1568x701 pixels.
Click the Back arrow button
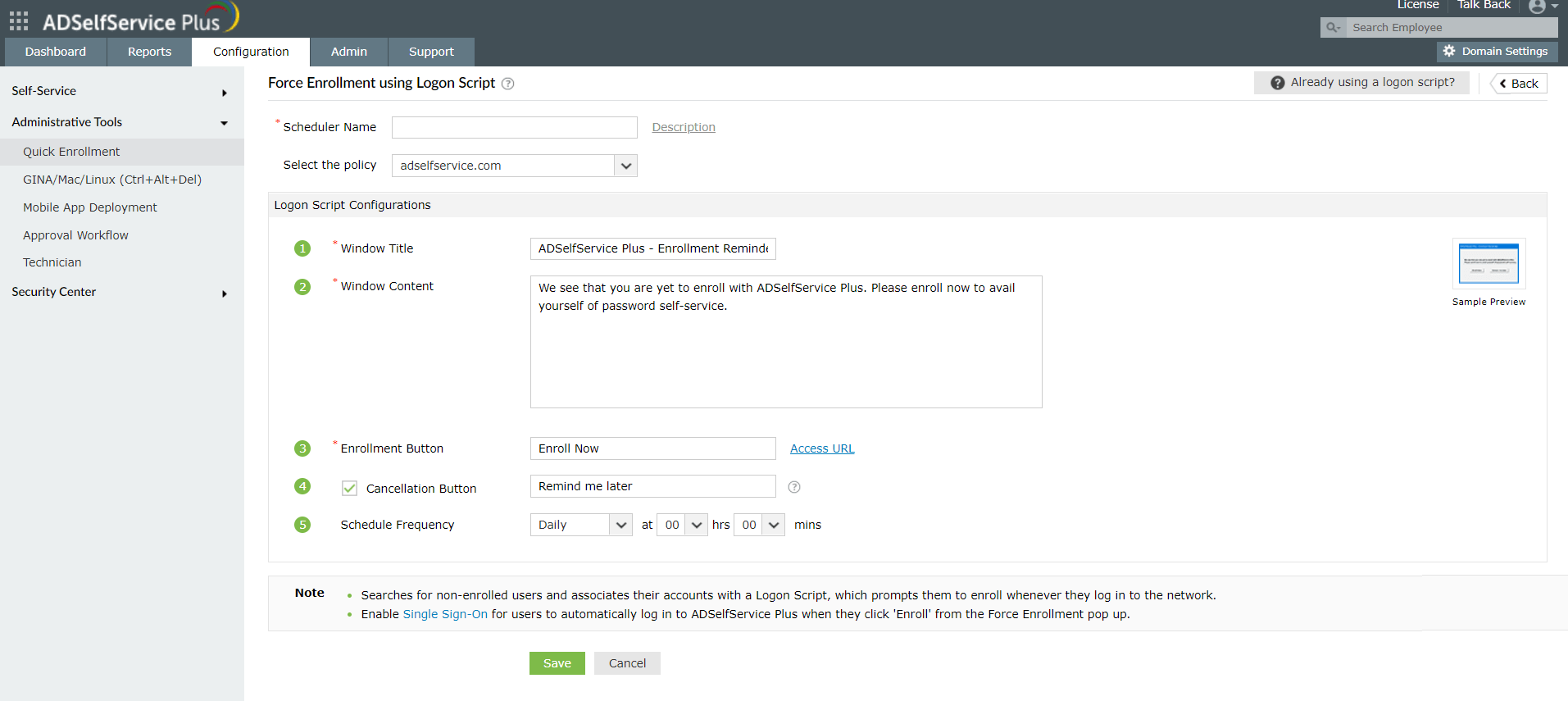pyautogui.click(x=1518, y=84)
